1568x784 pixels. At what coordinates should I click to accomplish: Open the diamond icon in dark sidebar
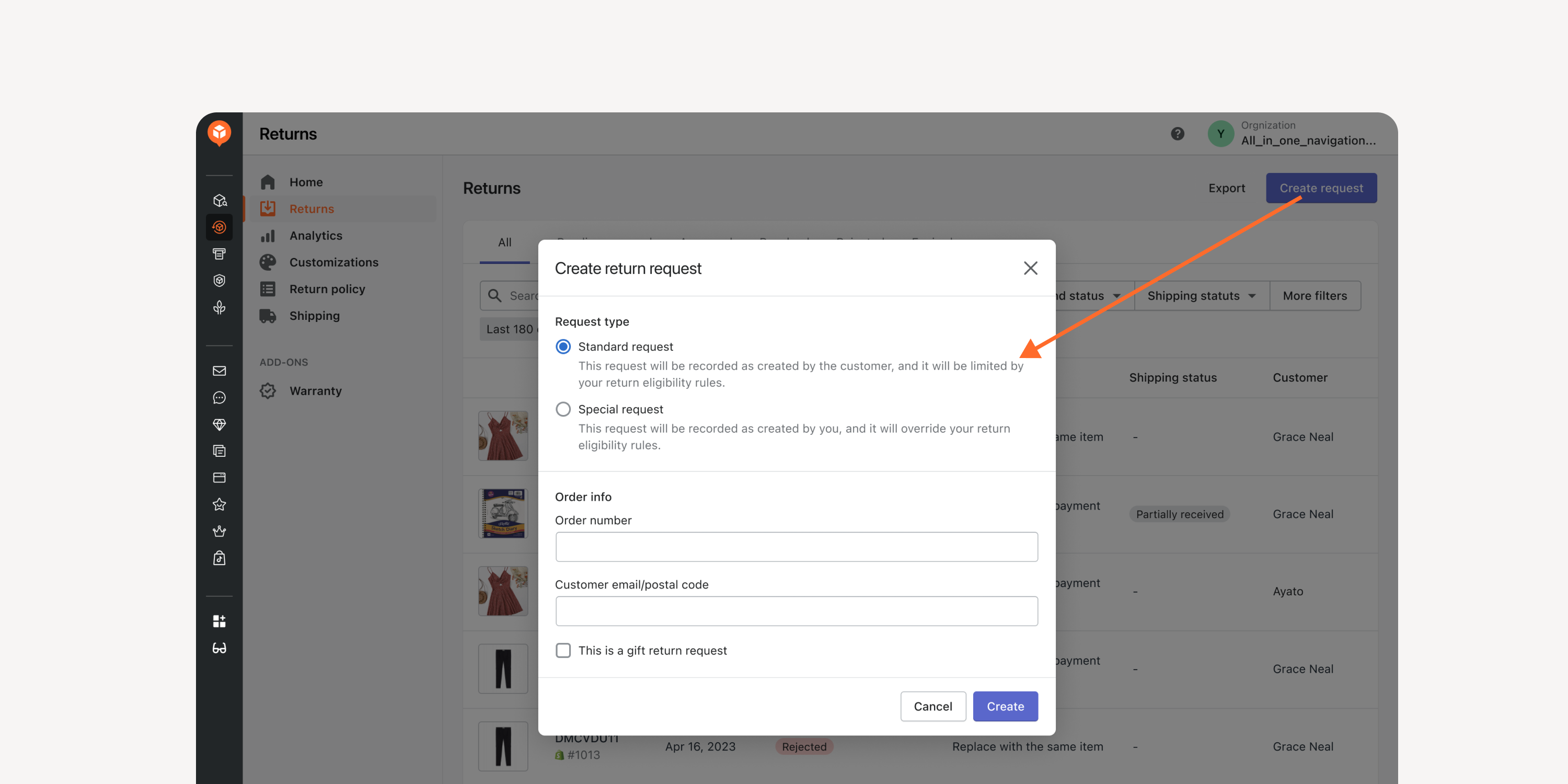(x=219, y=424)
